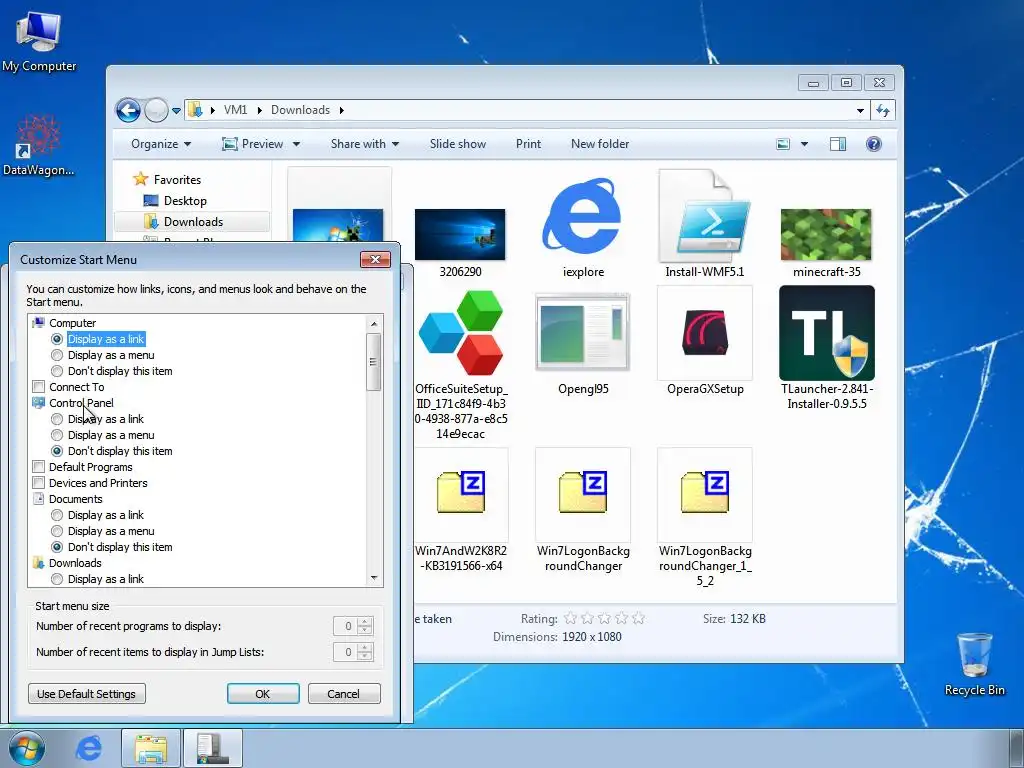Choose Control Panel 'Display as a link'
Viewport: 1024px width, 768px height.
[57, 419]
